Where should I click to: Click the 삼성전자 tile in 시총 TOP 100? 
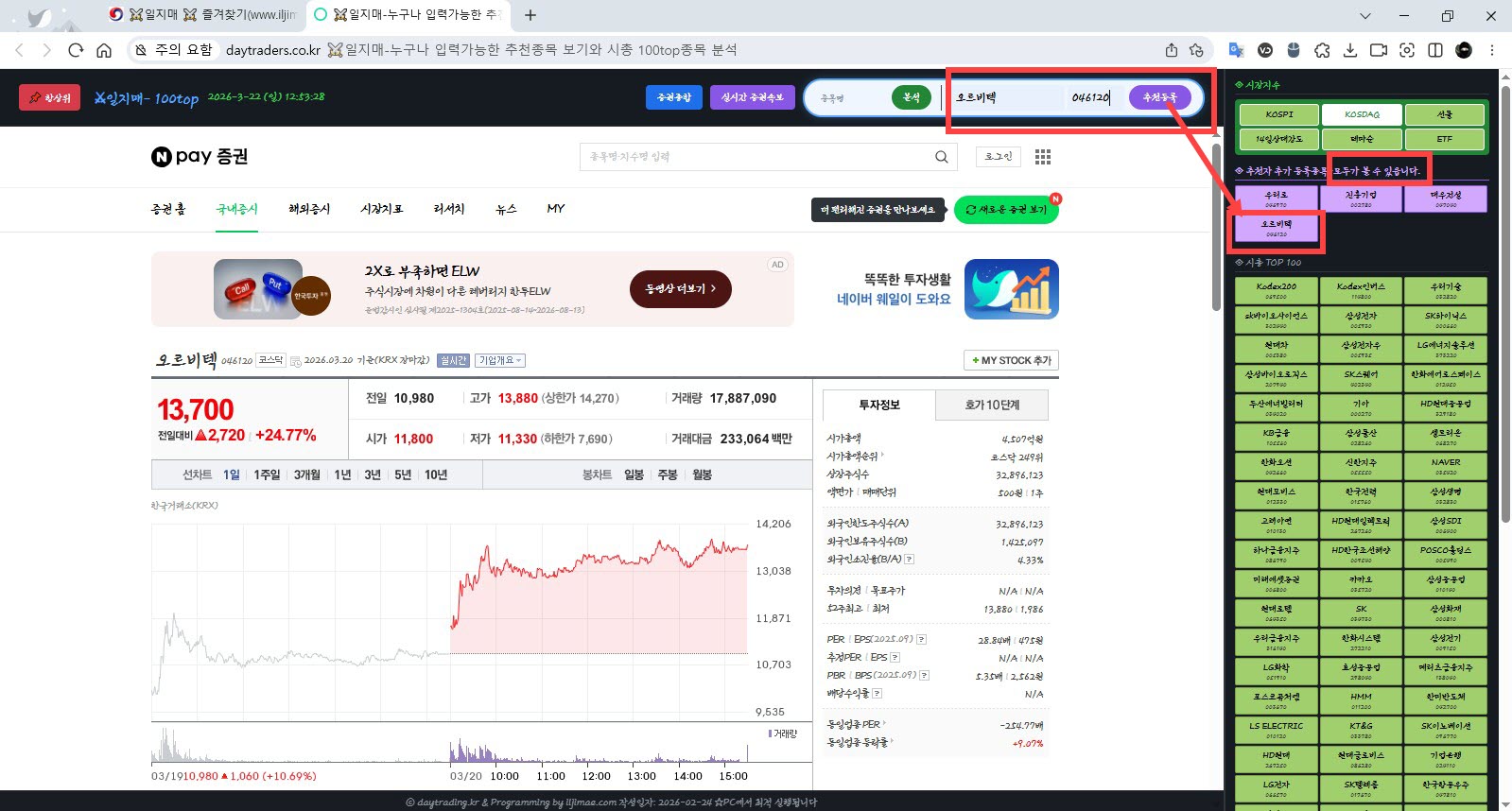tap(1361, 319)
